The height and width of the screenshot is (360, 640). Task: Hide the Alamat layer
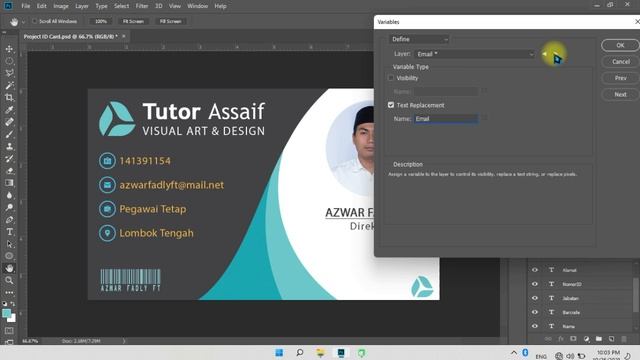click(x=535, y=270)
